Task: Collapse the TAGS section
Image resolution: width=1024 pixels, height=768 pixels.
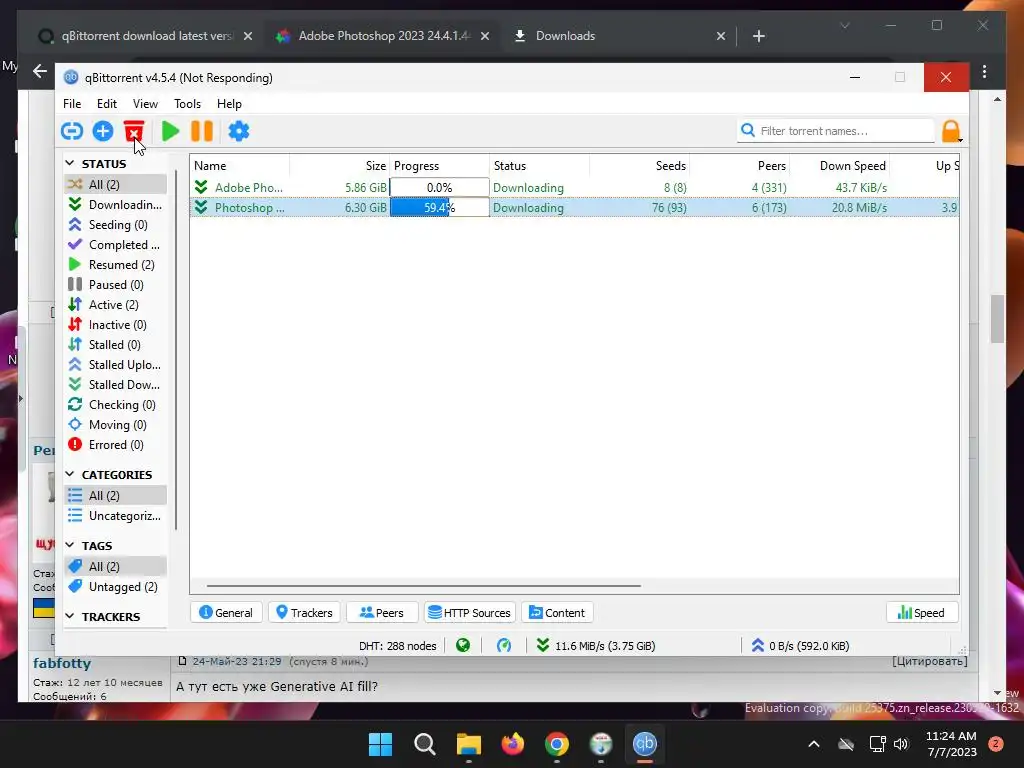Action: (x=70, y=545)
